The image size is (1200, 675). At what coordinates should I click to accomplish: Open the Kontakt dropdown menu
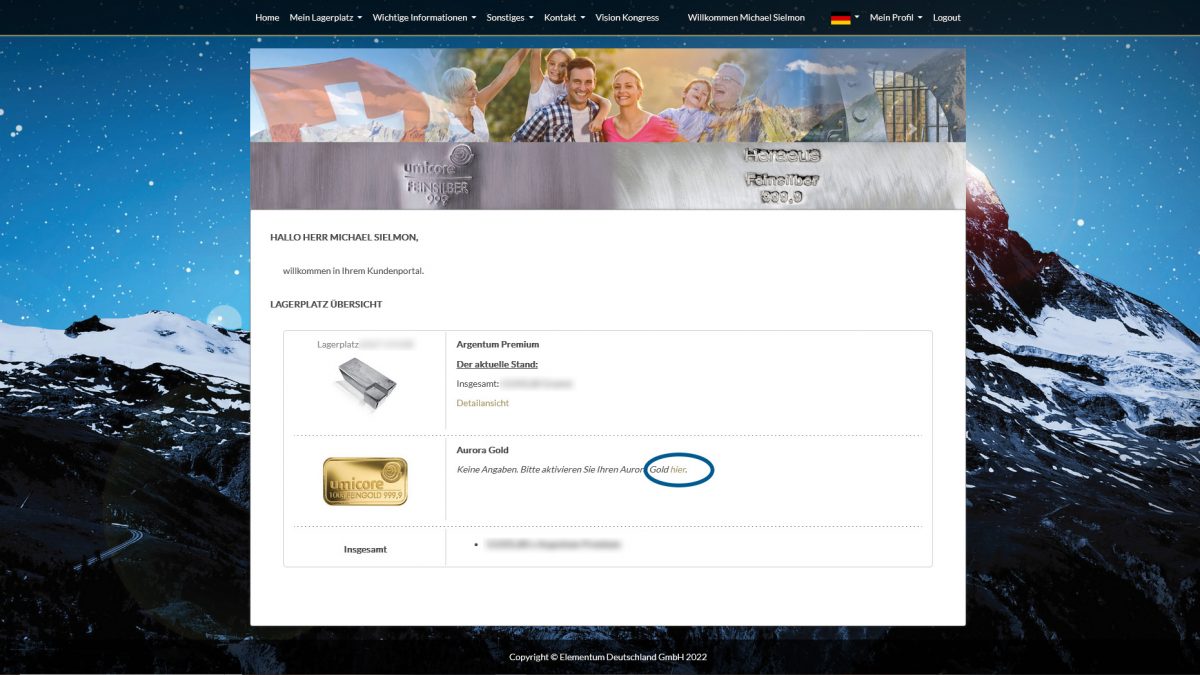pos(564,18)
